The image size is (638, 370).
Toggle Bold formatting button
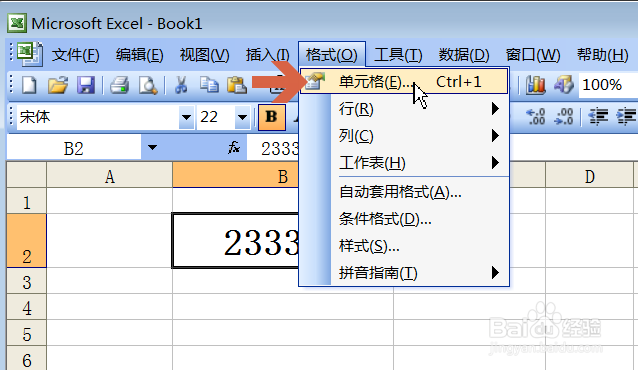tap(271, 117)
